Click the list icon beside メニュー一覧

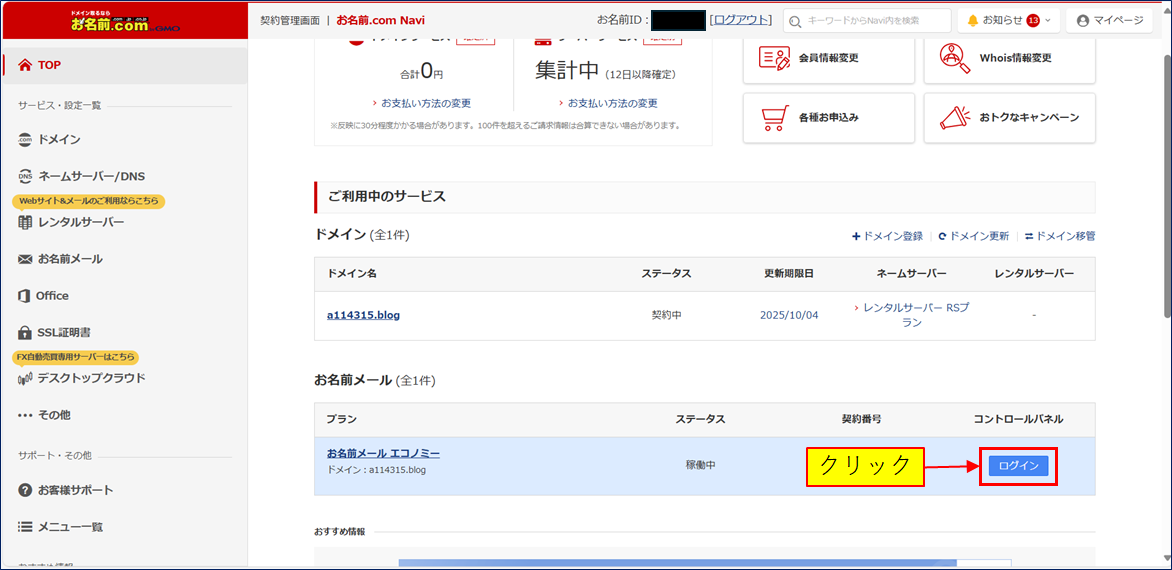click(25, 527)
